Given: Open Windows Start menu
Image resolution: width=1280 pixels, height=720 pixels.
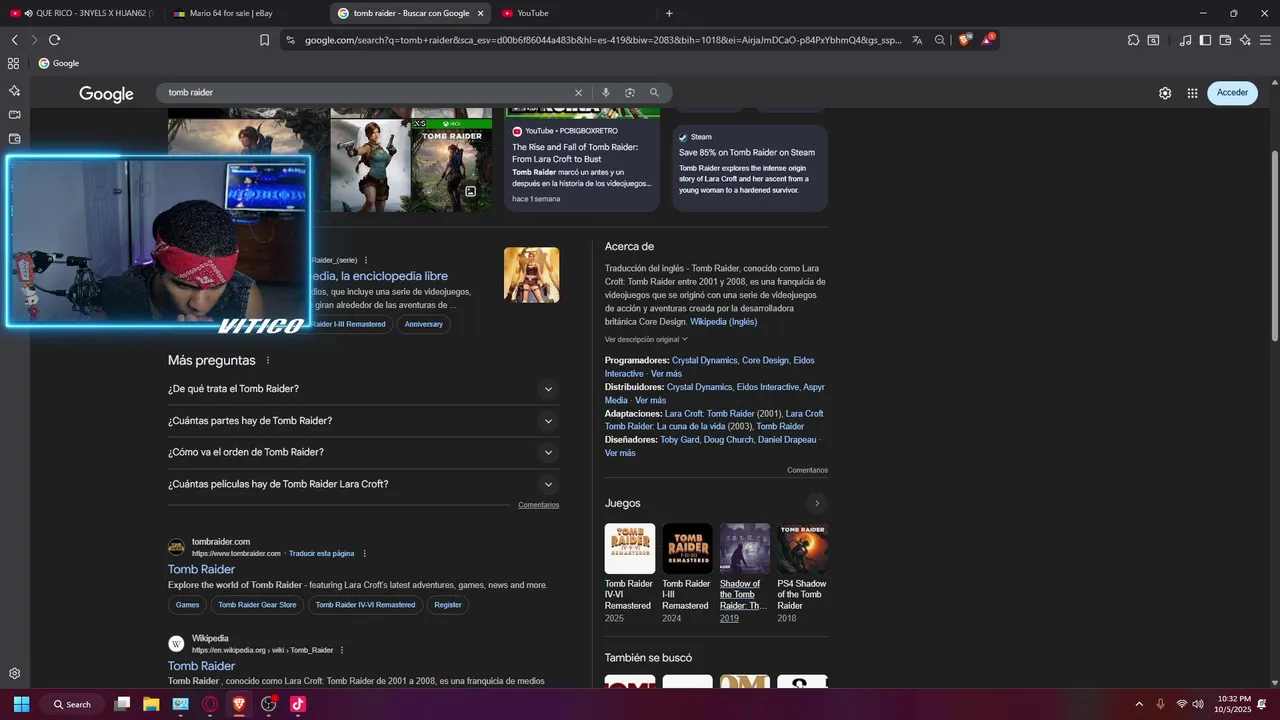Looking at the screenshot, I should click(21, 704).
